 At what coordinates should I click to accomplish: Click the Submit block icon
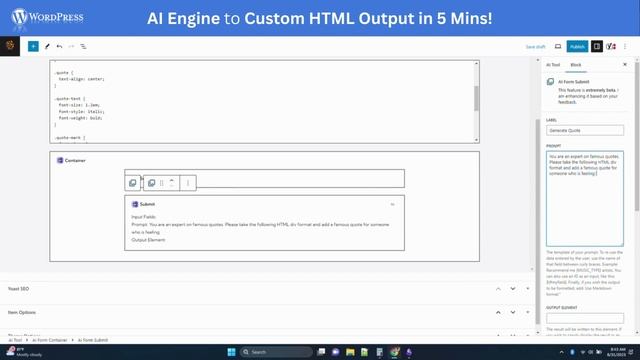tap(135, 204)
